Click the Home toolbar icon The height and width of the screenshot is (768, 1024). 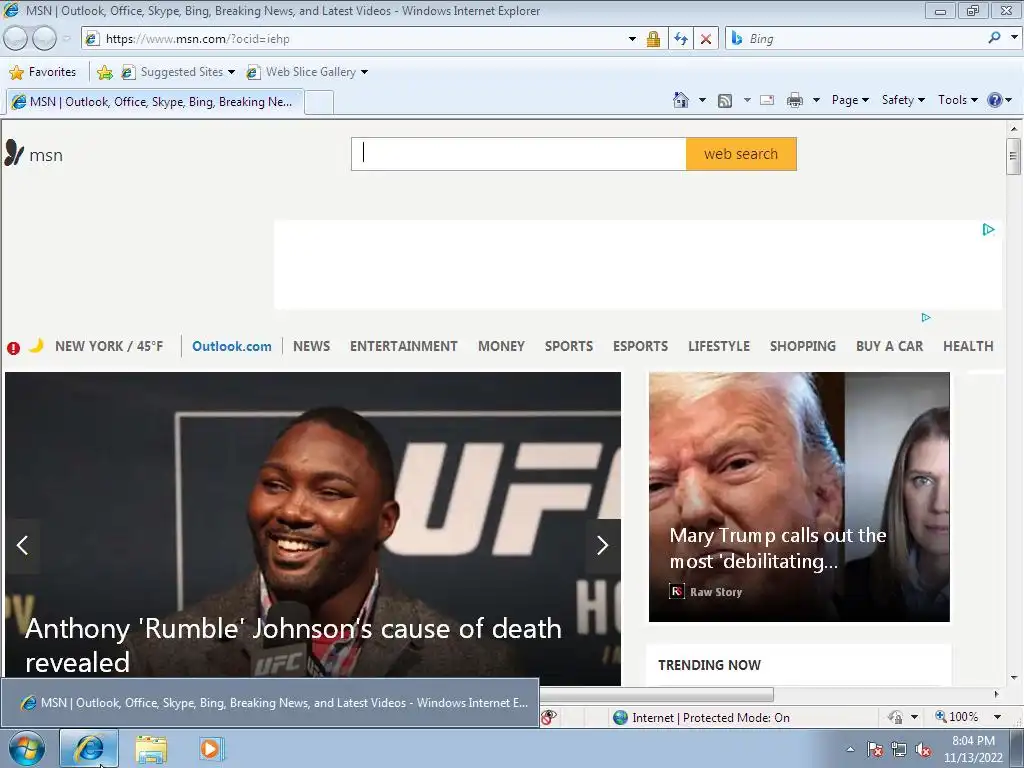(680, 100)
